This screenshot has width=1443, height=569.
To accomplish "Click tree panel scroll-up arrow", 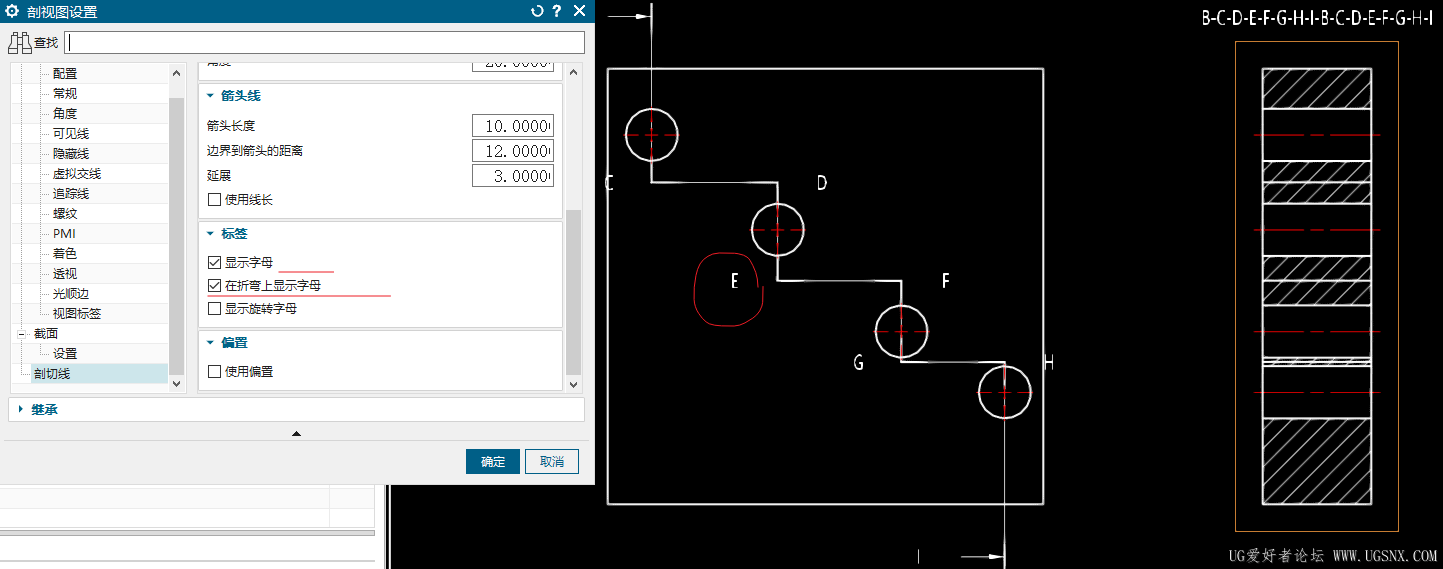I will click(177, 73).
